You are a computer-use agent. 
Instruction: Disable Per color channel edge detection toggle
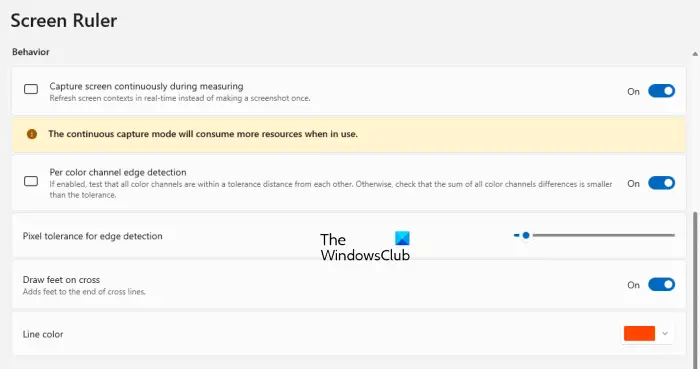(x=661, y=183)
